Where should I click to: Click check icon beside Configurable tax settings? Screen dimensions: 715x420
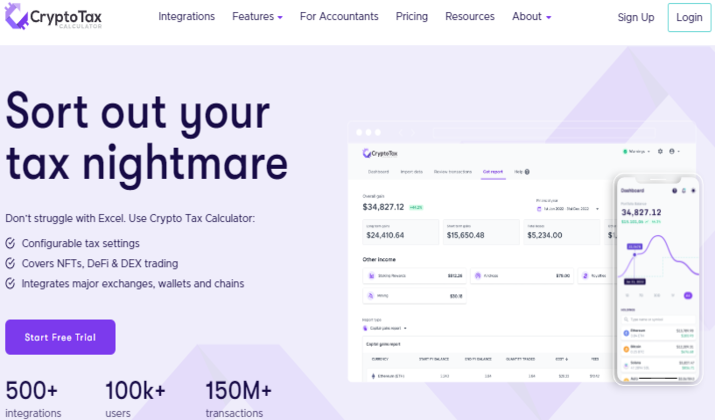click(10, 243)
